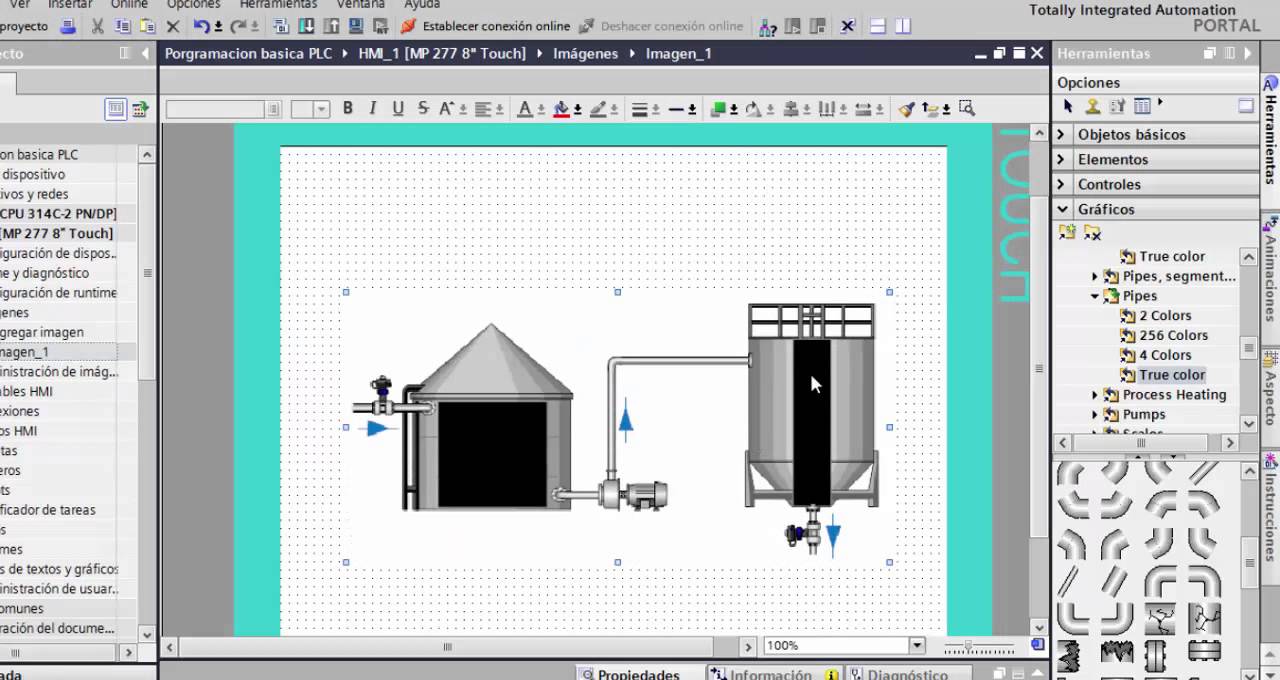Click the Paste icon in main toolbar
The width and height of the screenshot is (1280, 680).
pyautogui.click(x=147, y=26)
